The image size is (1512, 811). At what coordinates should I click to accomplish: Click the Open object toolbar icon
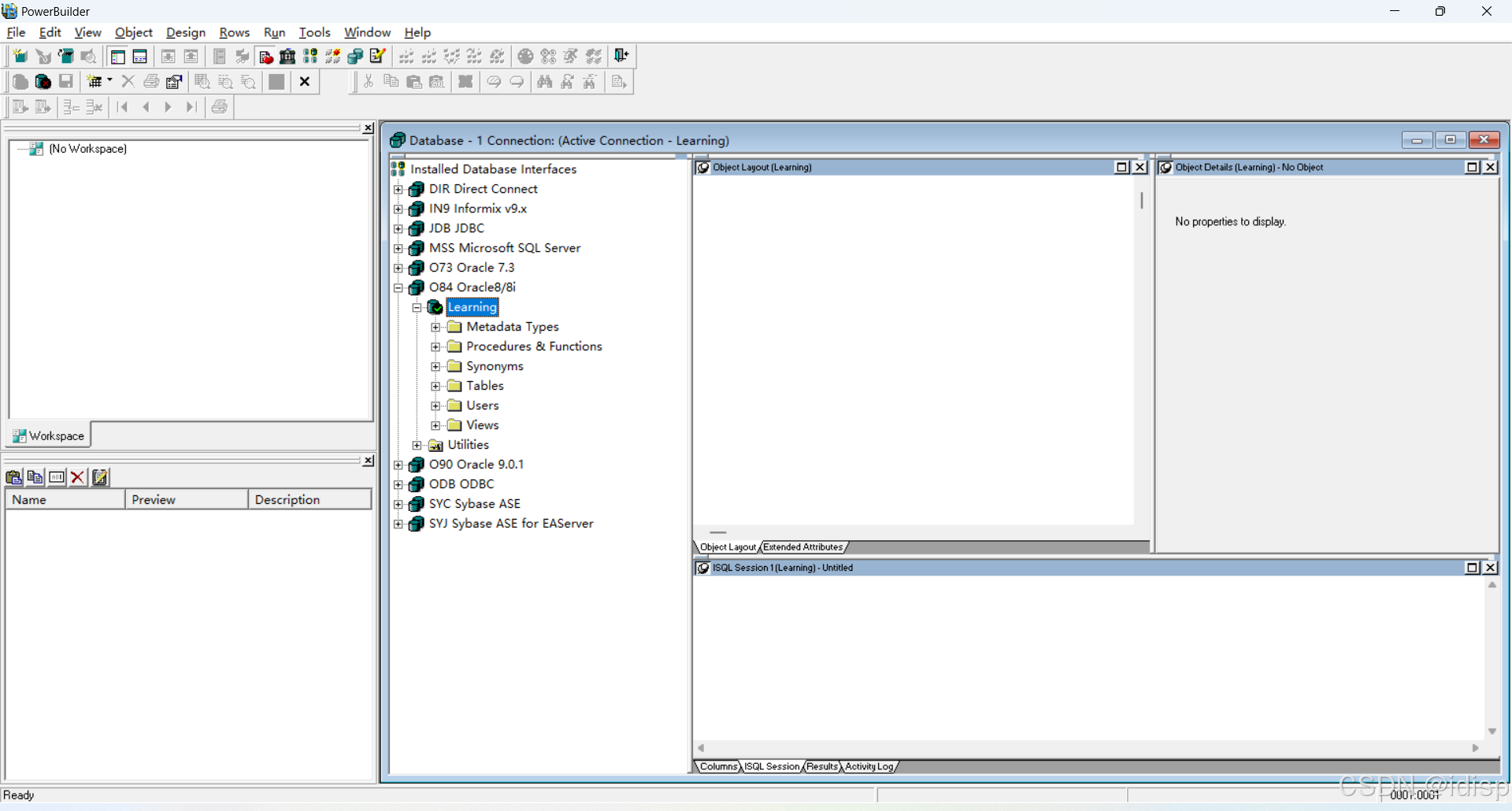[x=66, y=56]
